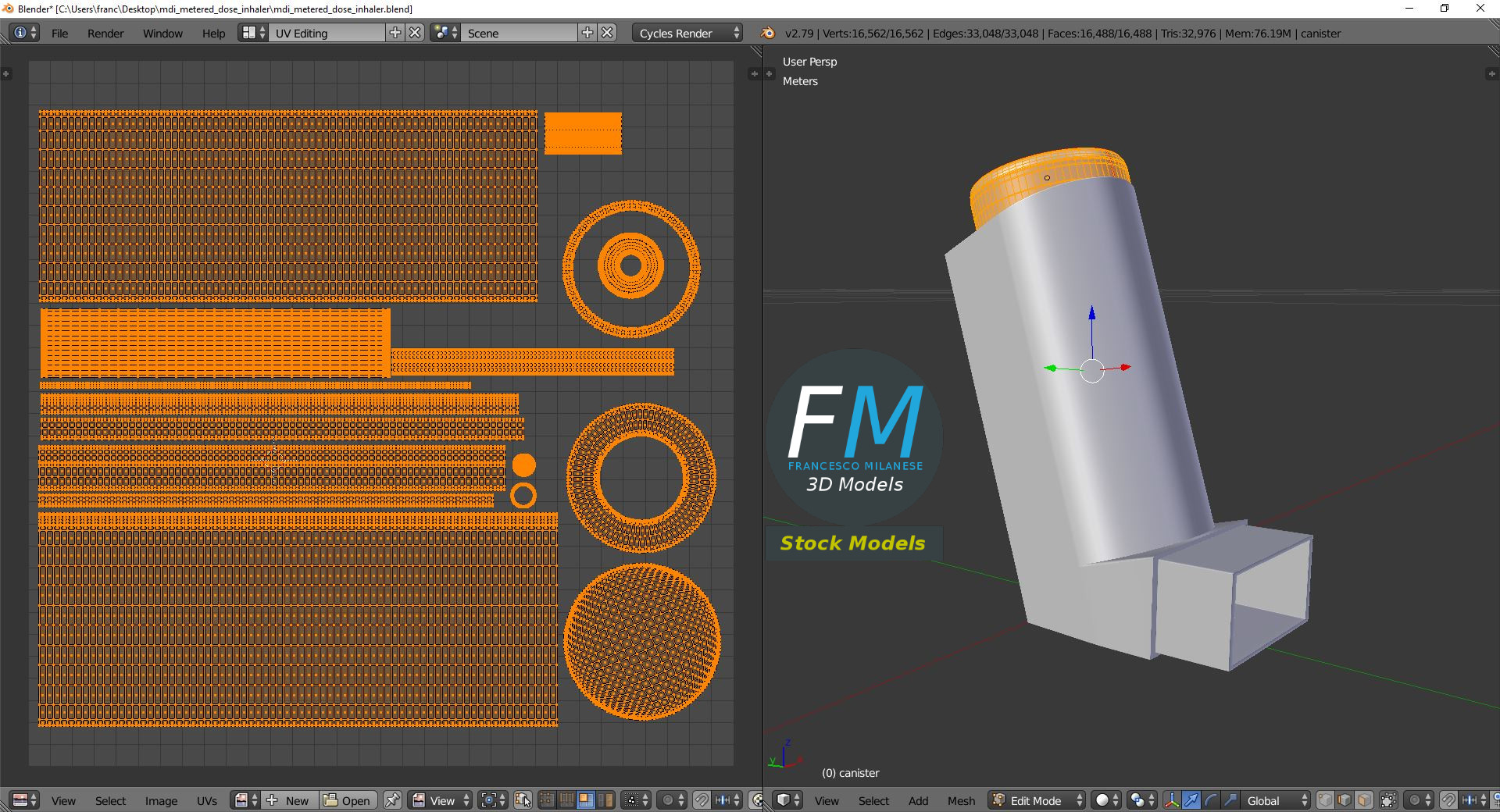The height and width of the screenshot is (812, 1500).
Task: Click the UV Editing layout name field
Action: [327, 33]
